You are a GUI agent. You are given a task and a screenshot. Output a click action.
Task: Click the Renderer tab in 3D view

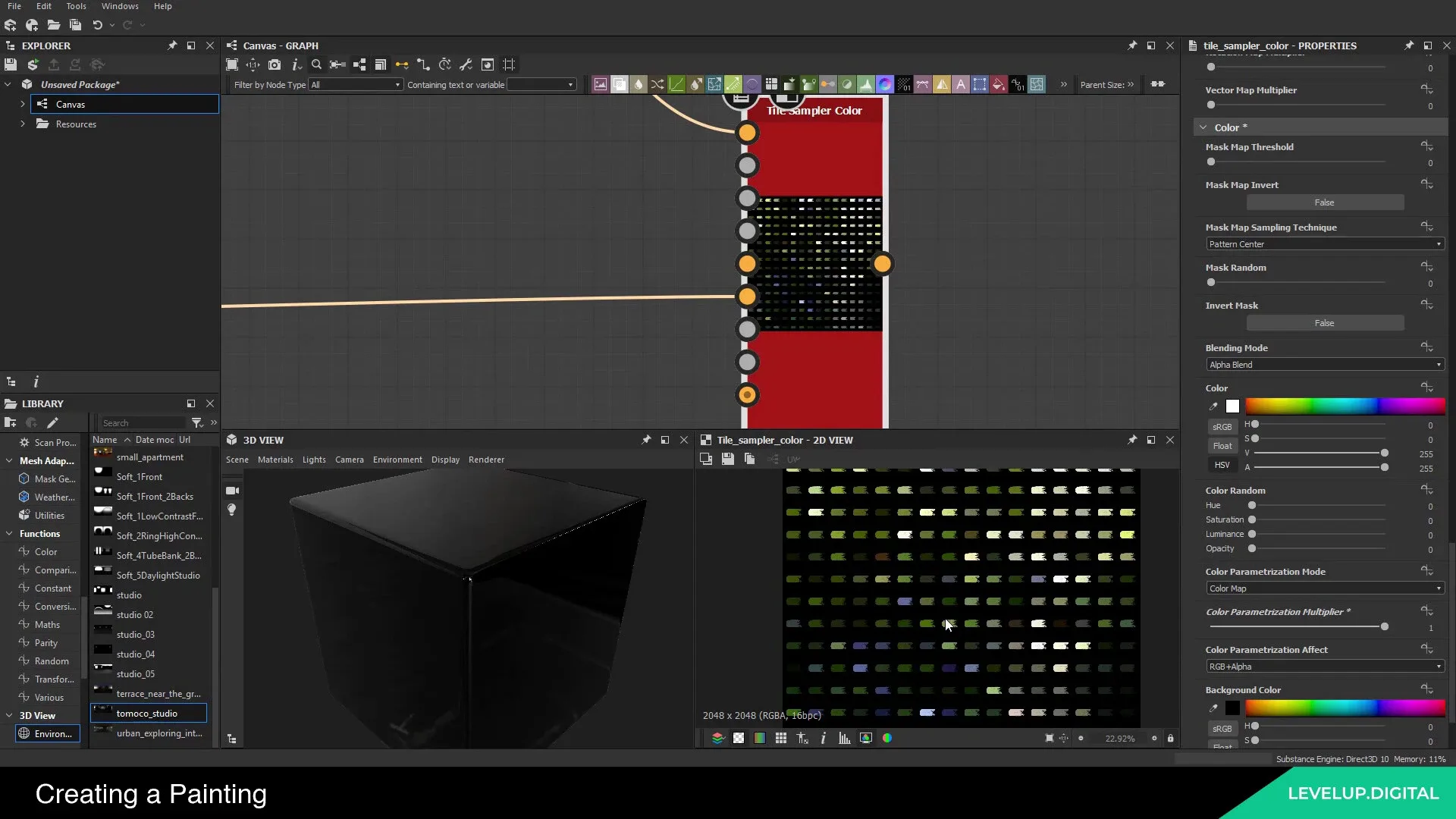click(486, 459)
